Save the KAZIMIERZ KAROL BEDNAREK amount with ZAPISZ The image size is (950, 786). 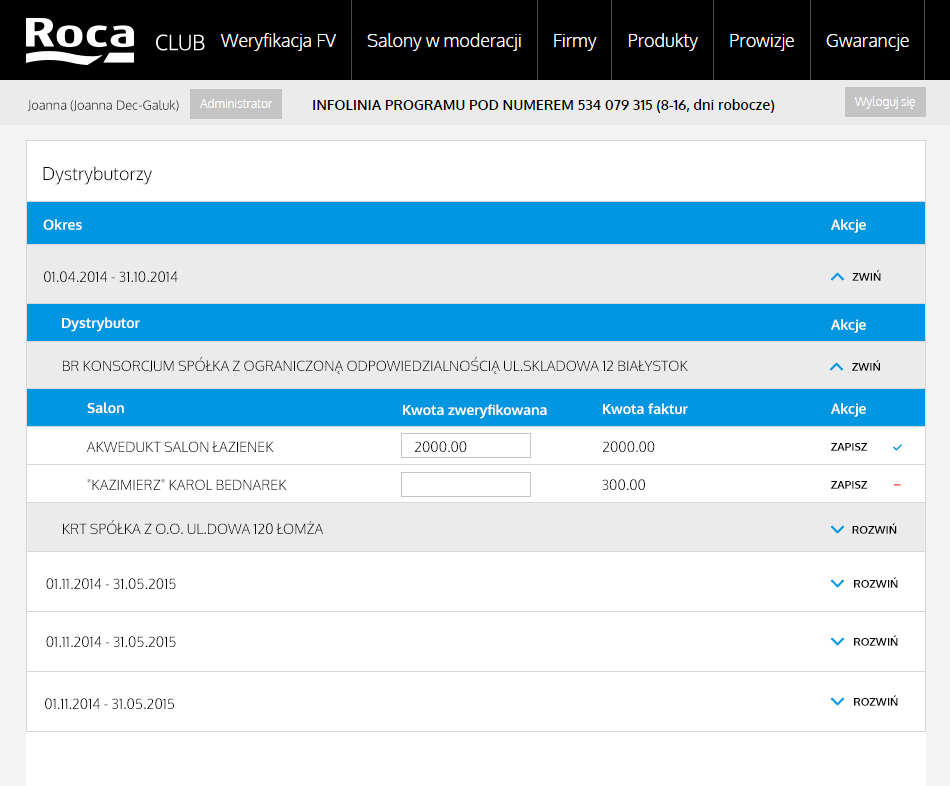[849, 485]
